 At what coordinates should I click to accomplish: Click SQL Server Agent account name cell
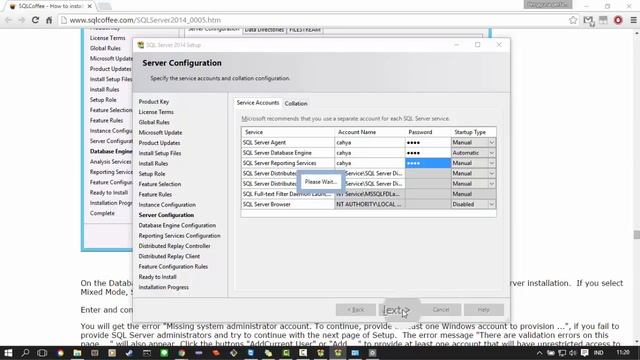coord(369,142)
